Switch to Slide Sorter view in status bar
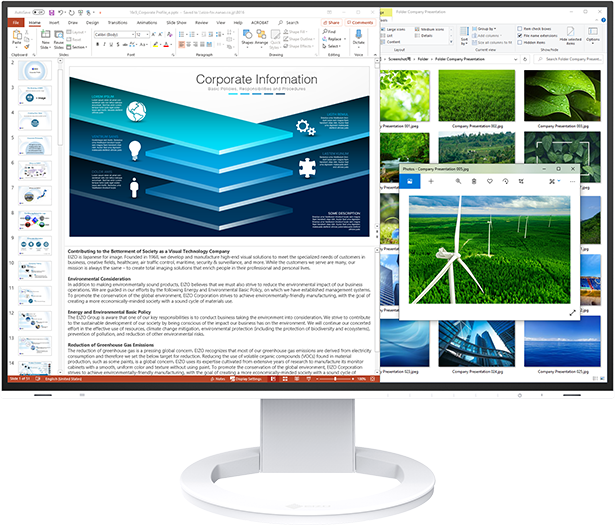The height and width of the screenshot is (525, 615). (285, 379)
